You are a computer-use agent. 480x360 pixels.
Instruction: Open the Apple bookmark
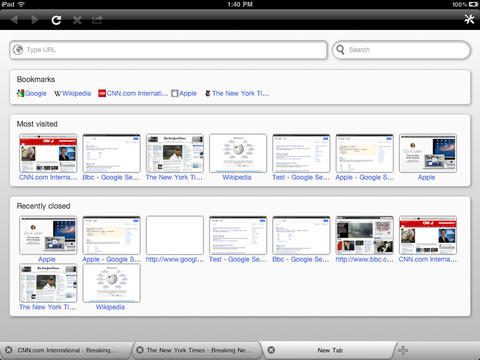coord(184,93)
